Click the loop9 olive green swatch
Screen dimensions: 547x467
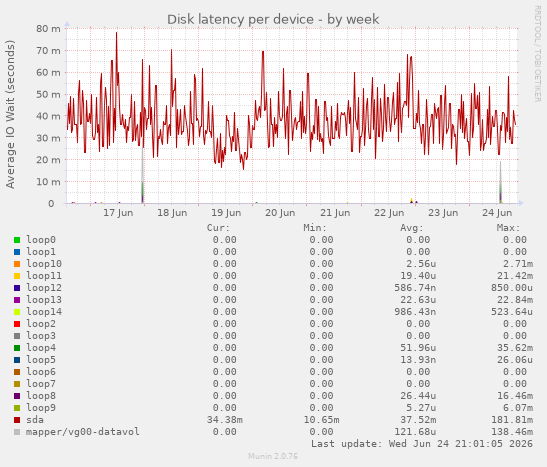[17, 408]
